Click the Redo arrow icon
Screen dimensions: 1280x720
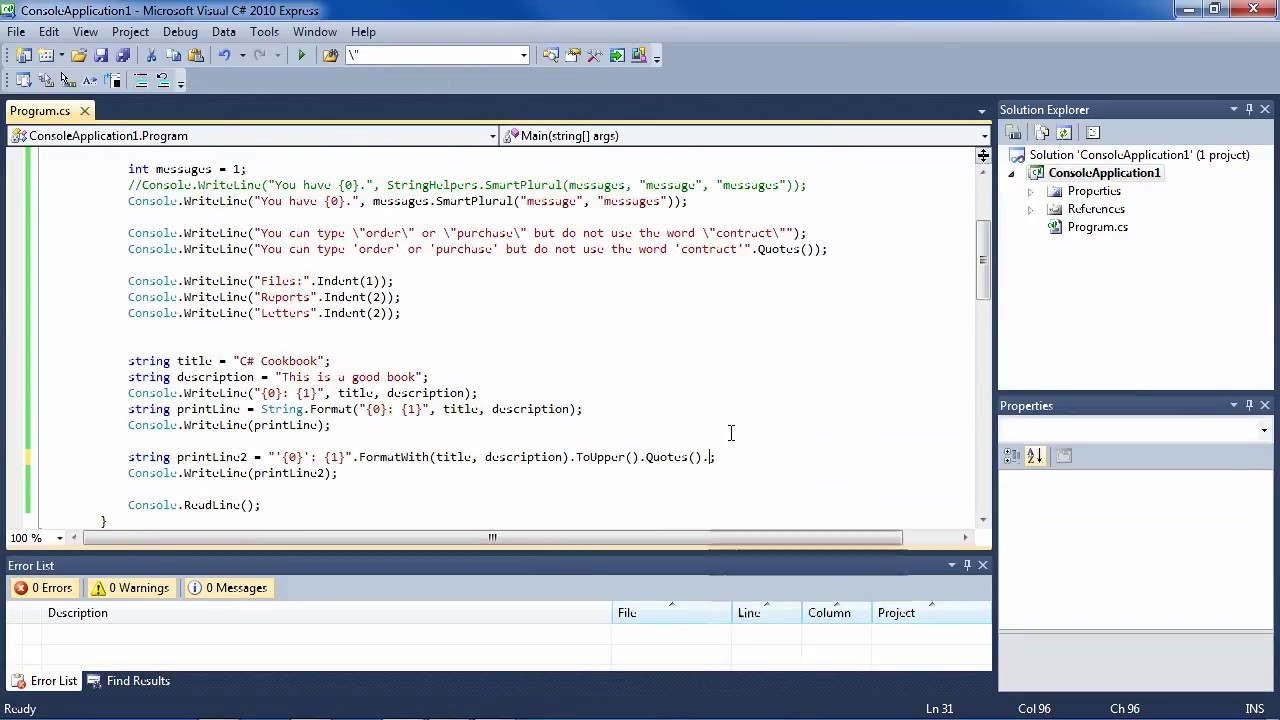click(260, 56)
